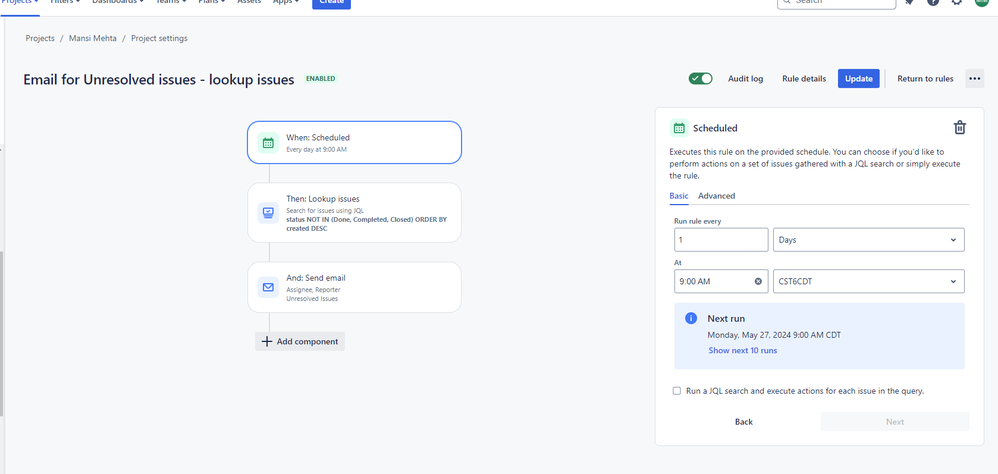Viewport: 998px width, 474px height.
Task: Click the Add component button
Action: pyautogui.click(x=300, y=342)
